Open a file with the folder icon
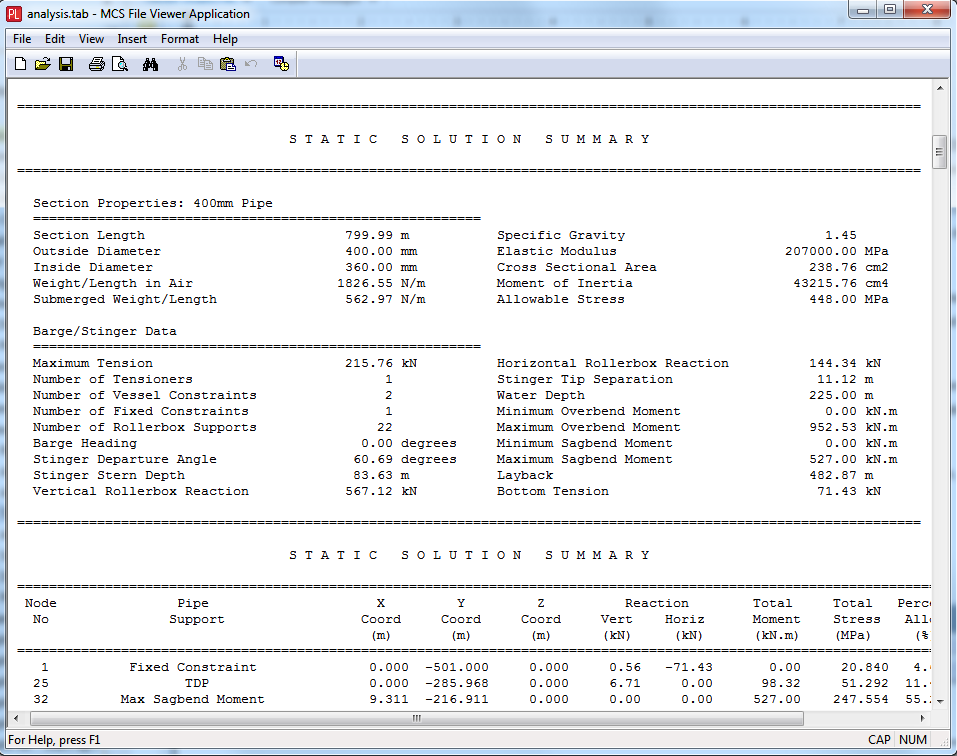 42,65
